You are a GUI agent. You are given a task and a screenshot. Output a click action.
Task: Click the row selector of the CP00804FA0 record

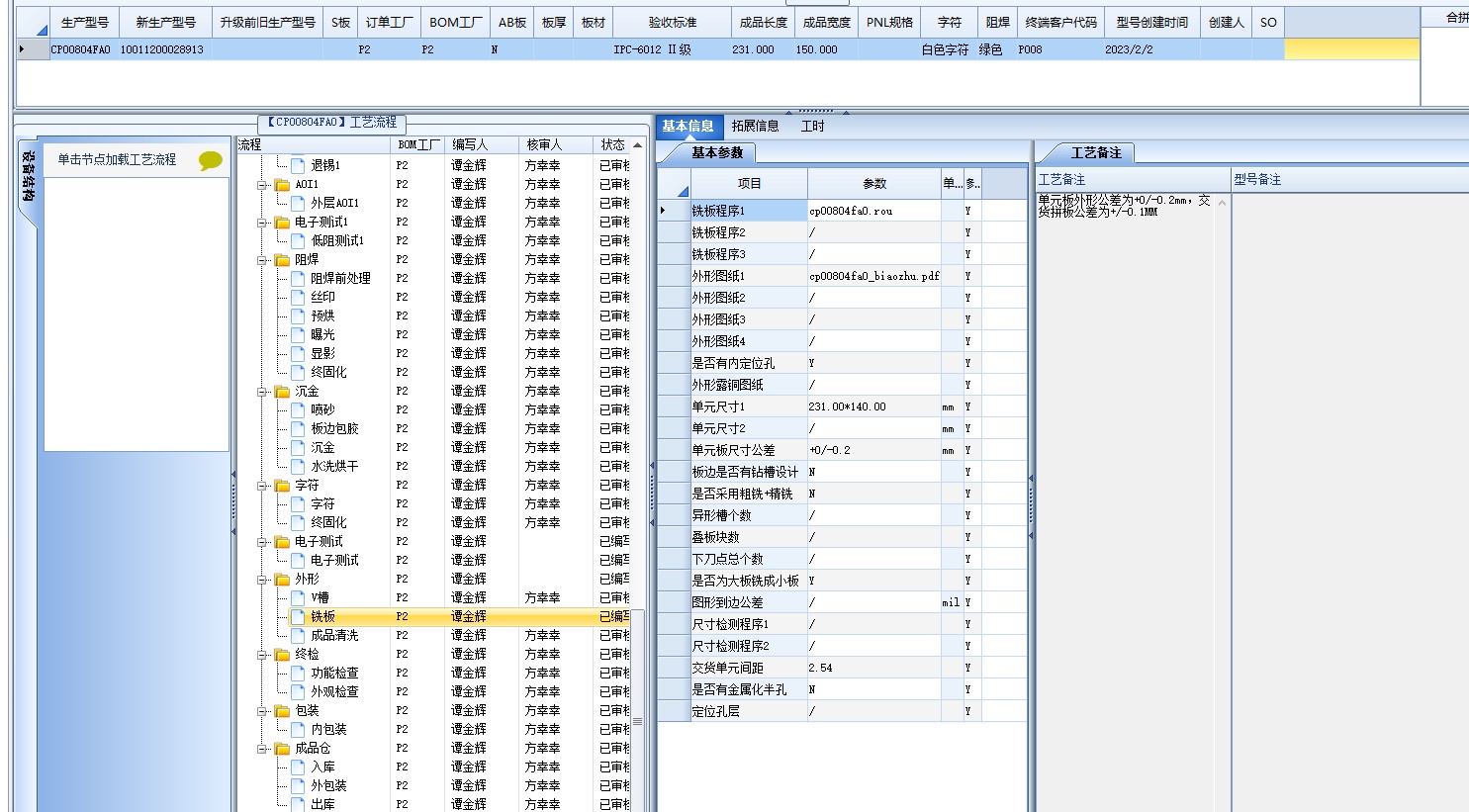coord(33,48)
